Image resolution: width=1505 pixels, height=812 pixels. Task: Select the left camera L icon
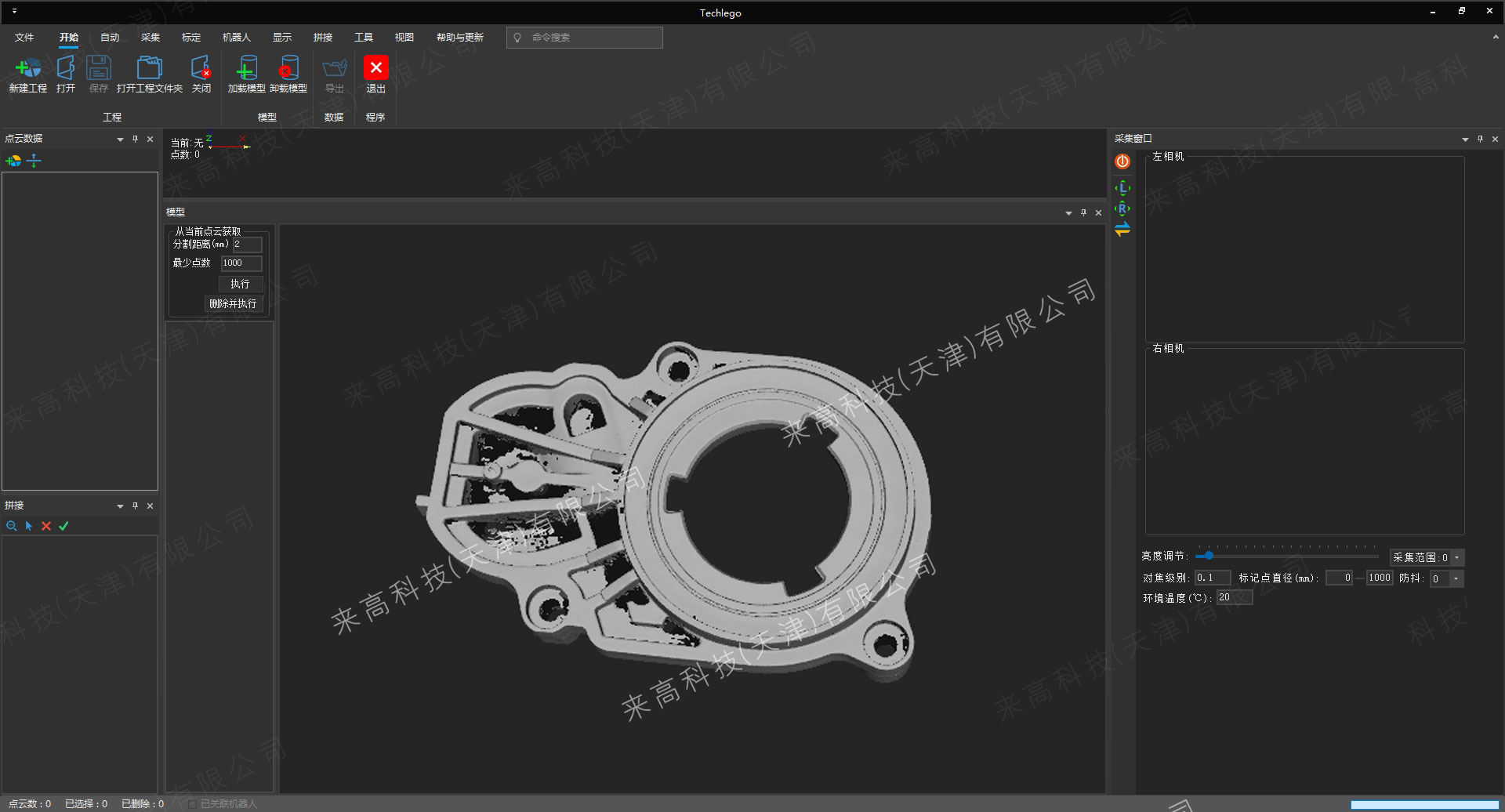(x=1122, y=188)
